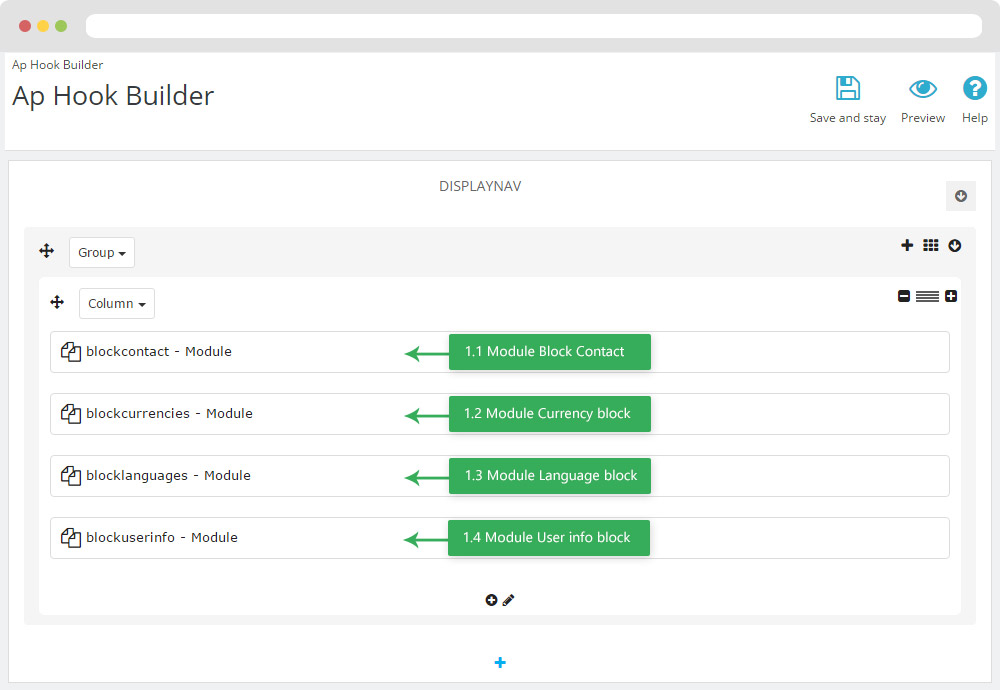Click the Ap Hook Builder breadcrumb

pos(57,64)
